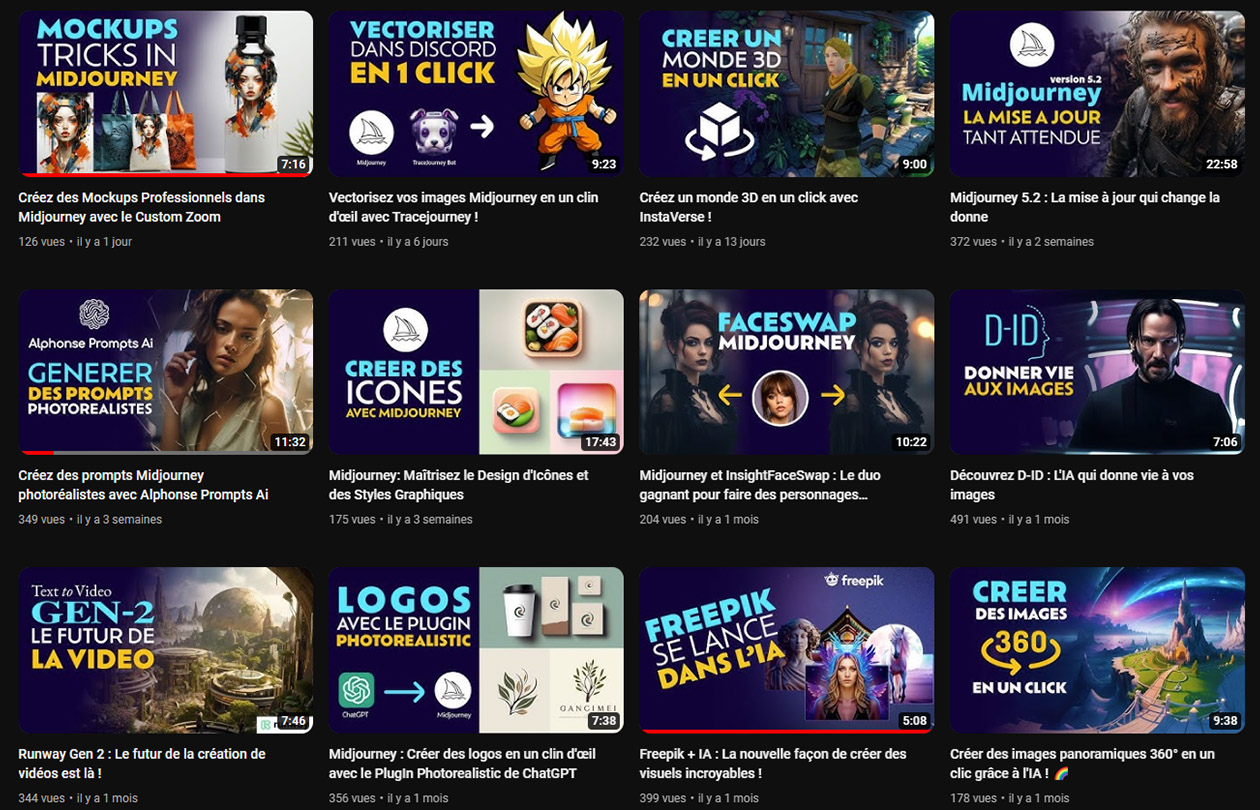Image resolution: width=1260 pixels, height=810 pixels.
Task: Click '372 vues • il y a 2 semaines'
Action: (x=1022, y=242)
